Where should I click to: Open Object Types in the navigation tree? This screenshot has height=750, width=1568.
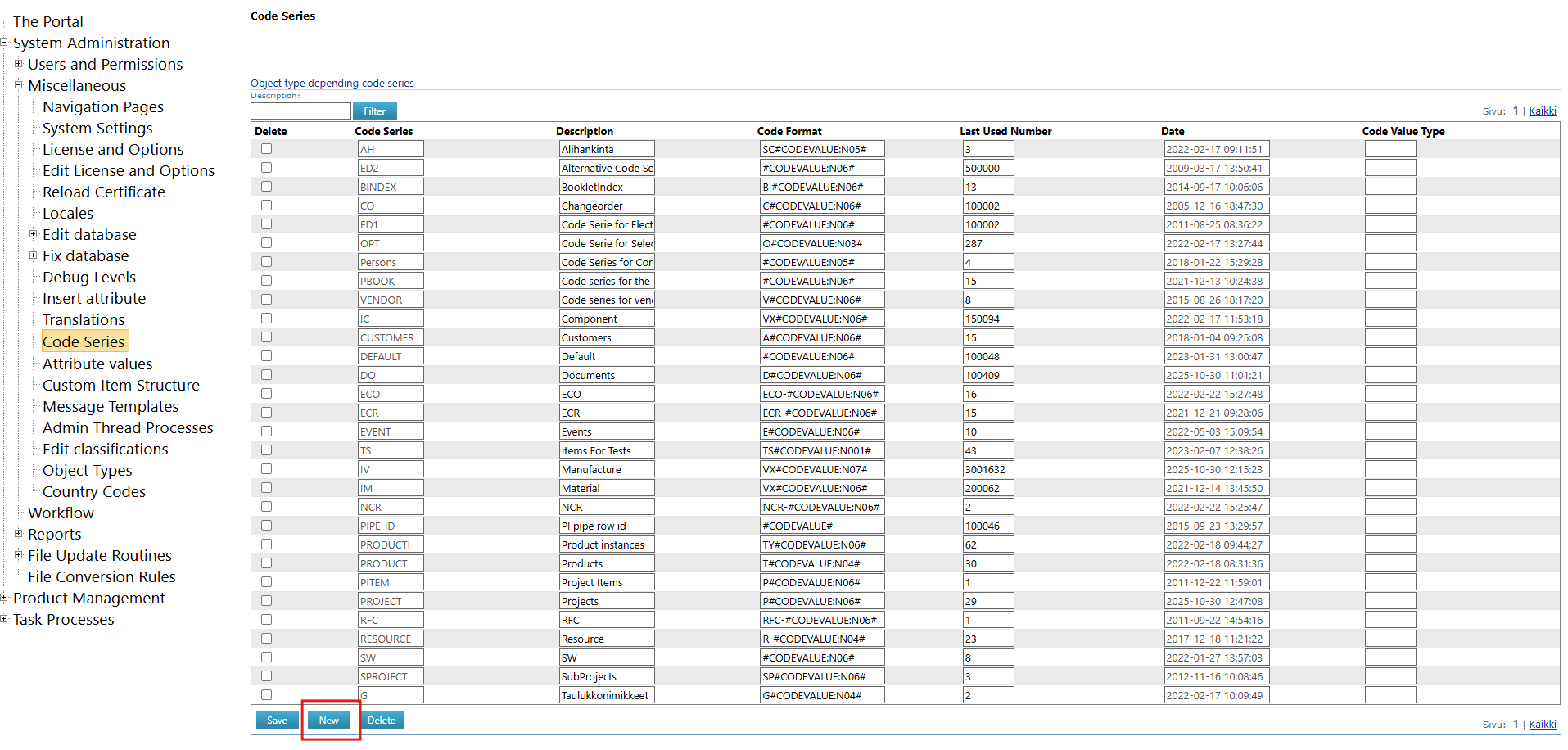tap(87, 471)
